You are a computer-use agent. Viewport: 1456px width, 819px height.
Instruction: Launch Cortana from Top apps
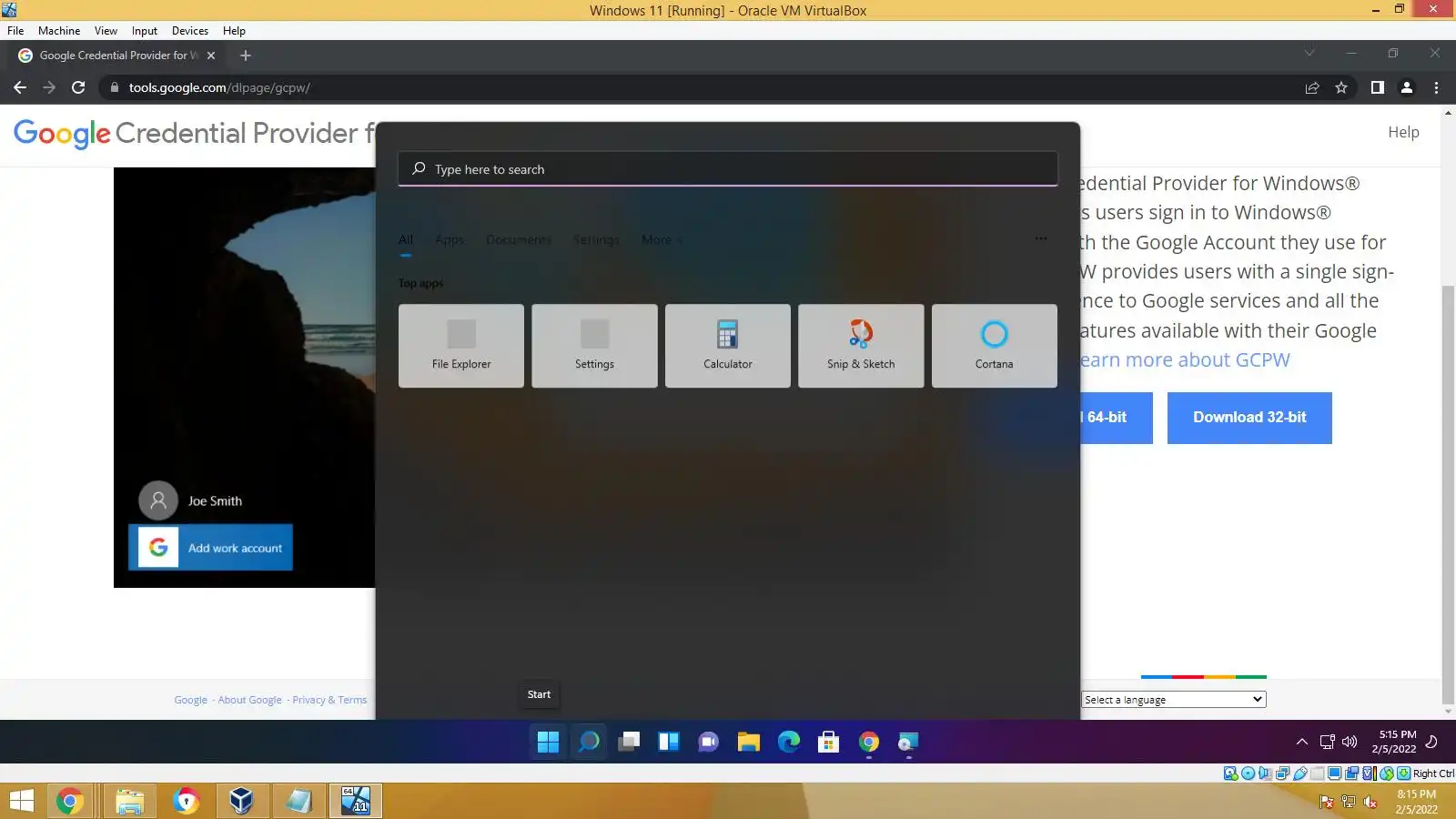point(995,346)
